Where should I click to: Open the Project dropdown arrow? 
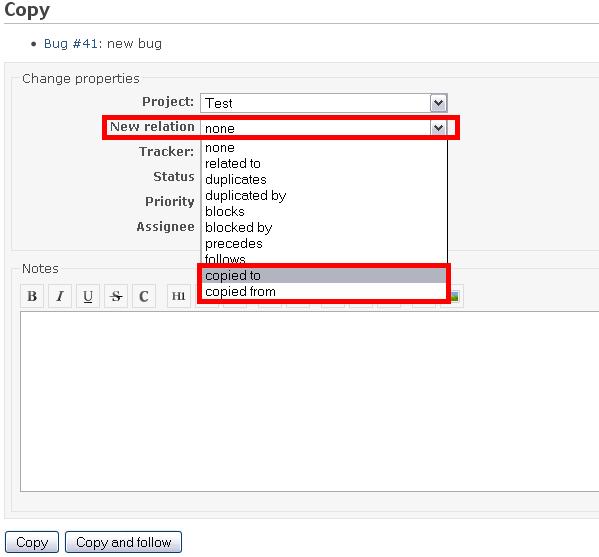(x=439, y=103)
